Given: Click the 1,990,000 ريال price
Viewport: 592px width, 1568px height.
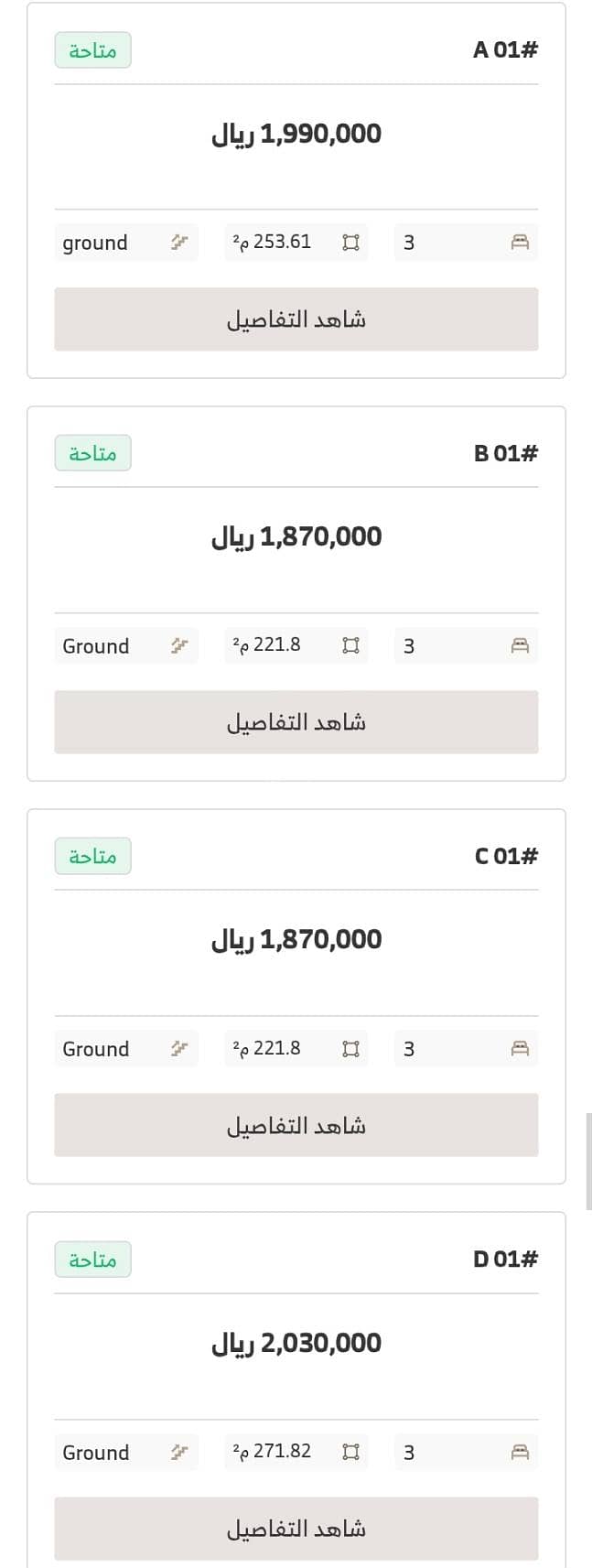Looking at the screenshot, I should 296,134.
